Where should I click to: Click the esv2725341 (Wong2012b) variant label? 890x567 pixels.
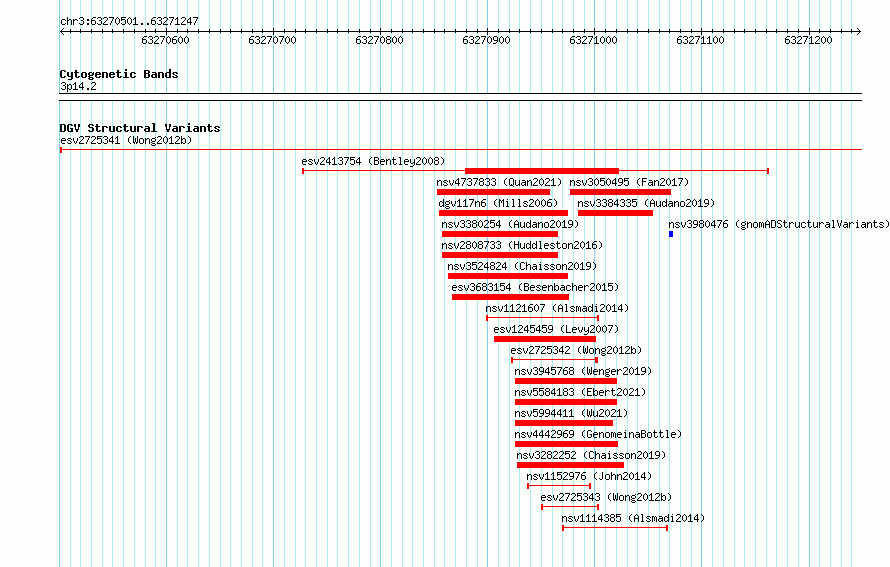(x=126, y=140)
